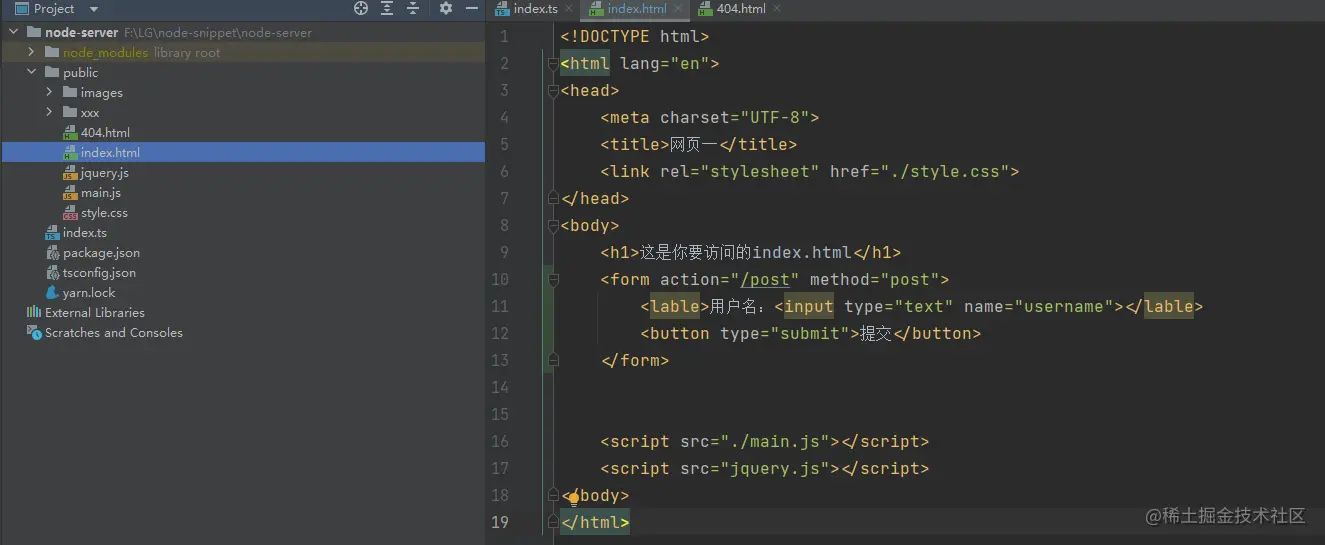Expand the node_modules folder arrow
This screenshot has height=545, width=1325.
[31, 52]
